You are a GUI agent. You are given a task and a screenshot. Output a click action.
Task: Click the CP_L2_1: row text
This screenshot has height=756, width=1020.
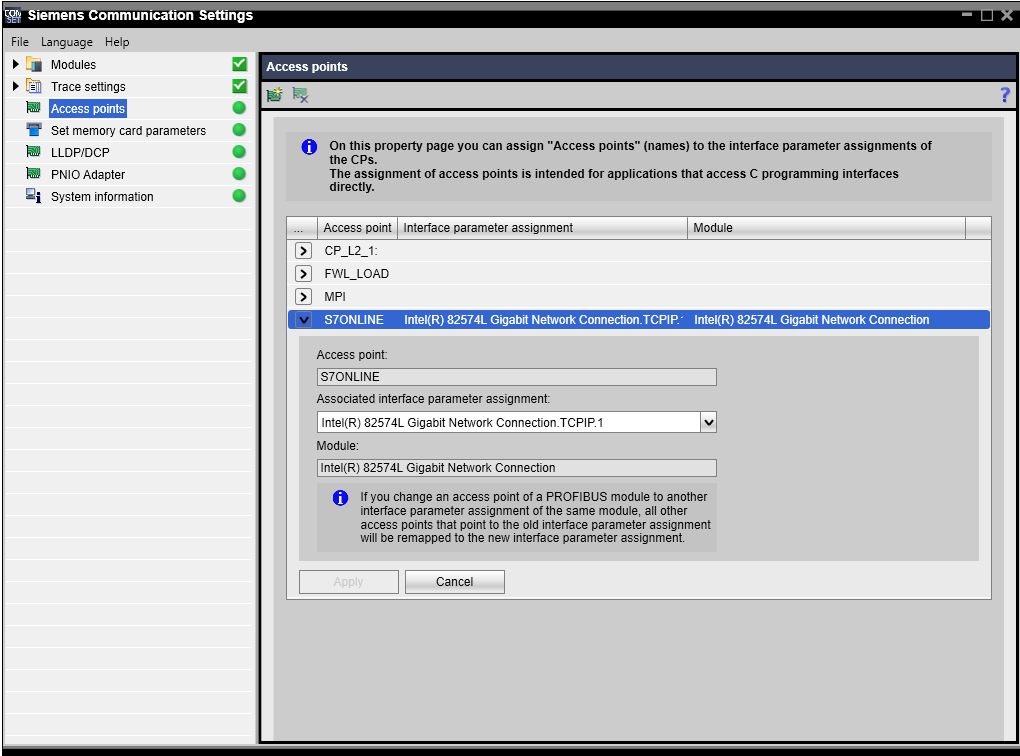351,250
